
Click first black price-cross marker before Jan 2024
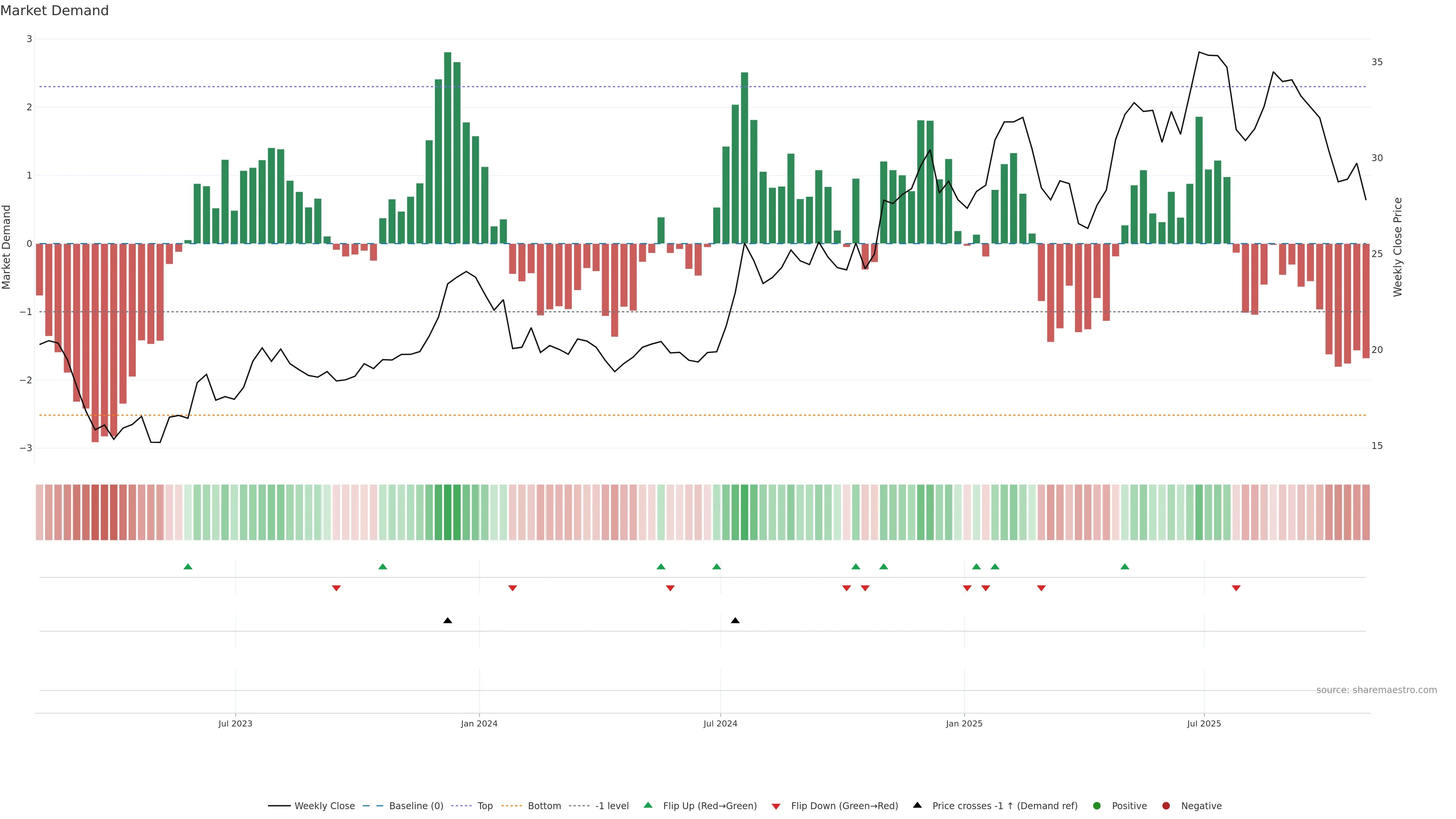(x=448, y=621)
